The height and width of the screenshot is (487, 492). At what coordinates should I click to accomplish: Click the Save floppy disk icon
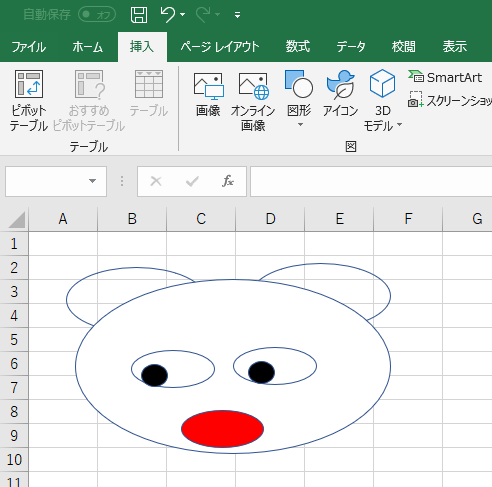(x=139, y=15)
